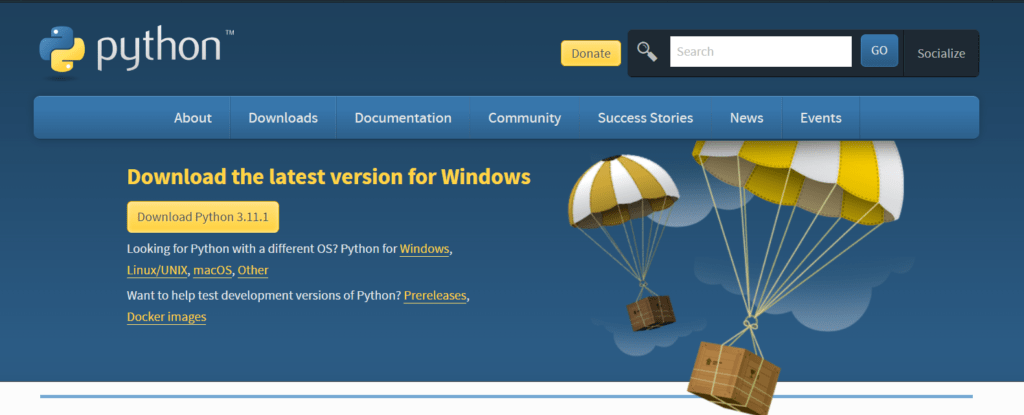This screenshot has height=415, width=1024.
Task: Click Download Python 3.11.1 button
Action: [203, 217]
